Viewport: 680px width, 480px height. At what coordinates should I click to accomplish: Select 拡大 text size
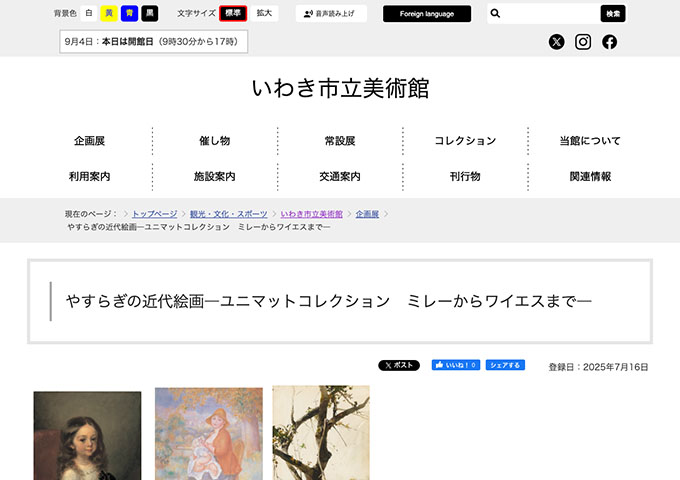tap(264, 13)
